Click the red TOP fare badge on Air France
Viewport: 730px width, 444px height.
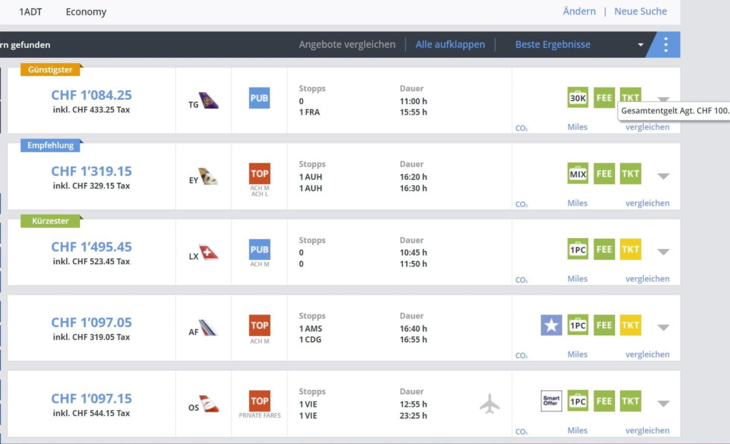pos(259,325)
